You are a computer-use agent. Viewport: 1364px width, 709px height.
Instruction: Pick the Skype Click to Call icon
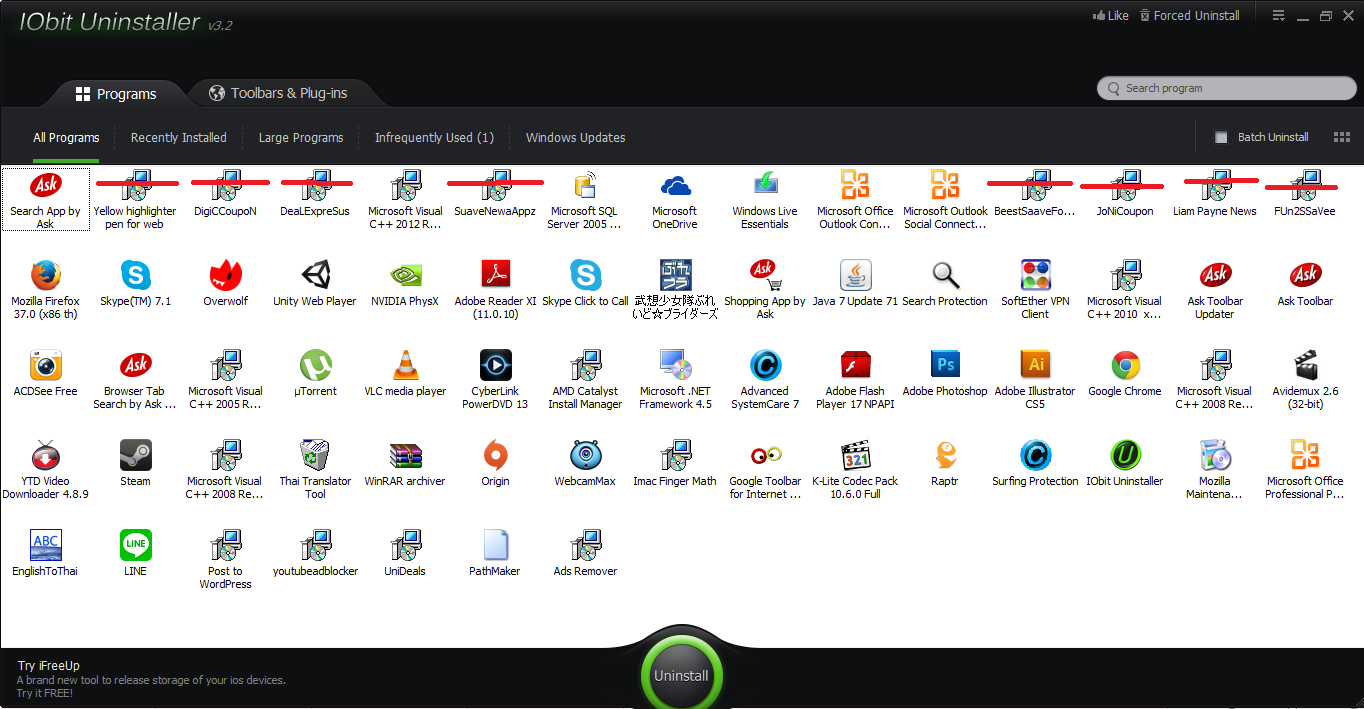coord(585,275)
